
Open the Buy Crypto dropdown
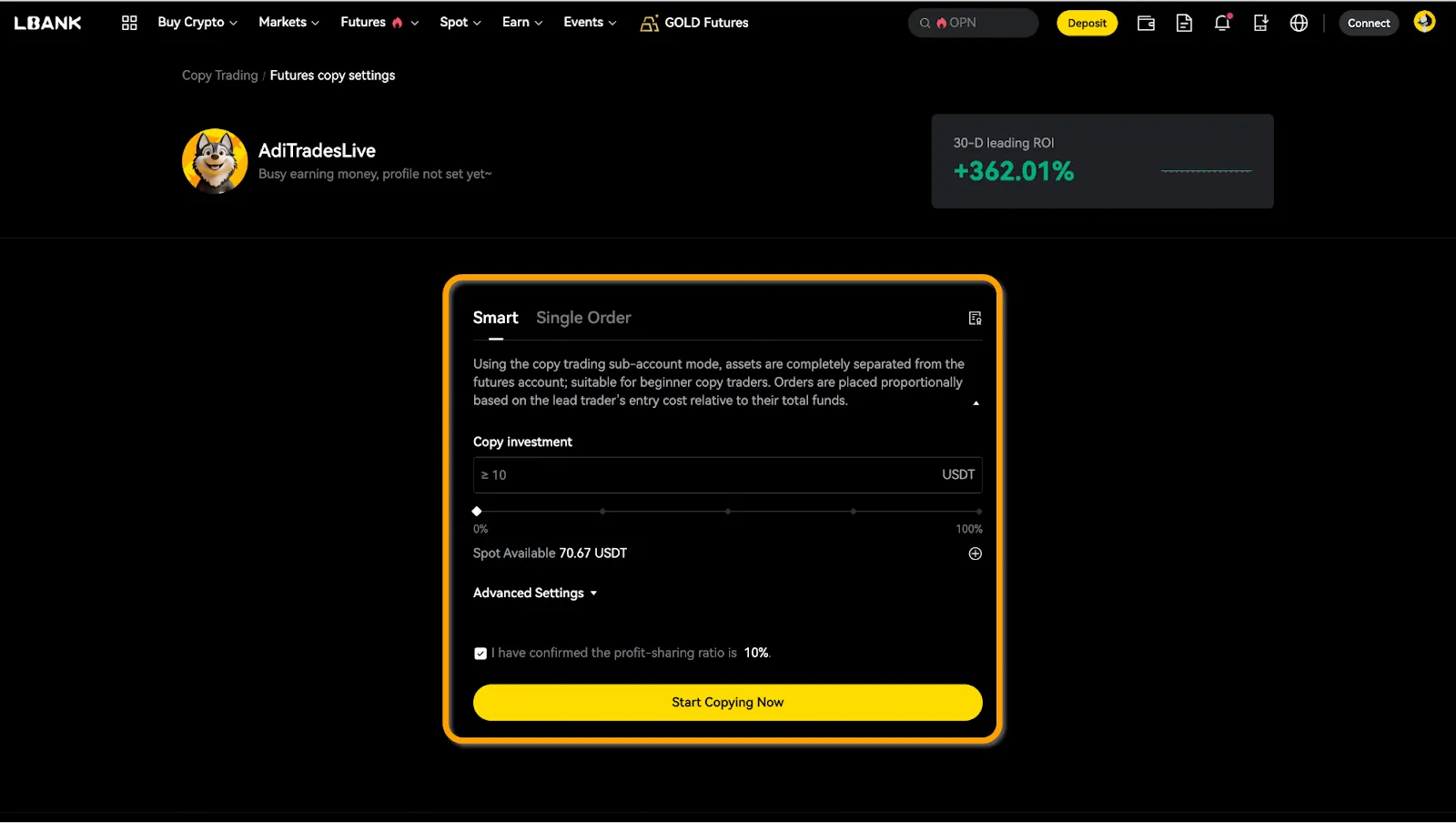197,23
